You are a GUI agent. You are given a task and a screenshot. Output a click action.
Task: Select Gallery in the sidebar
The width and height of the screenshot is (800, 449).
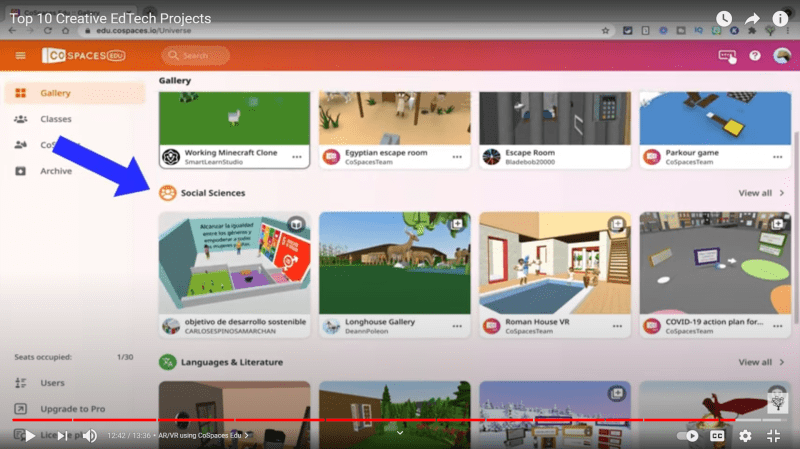coord(55,93)
